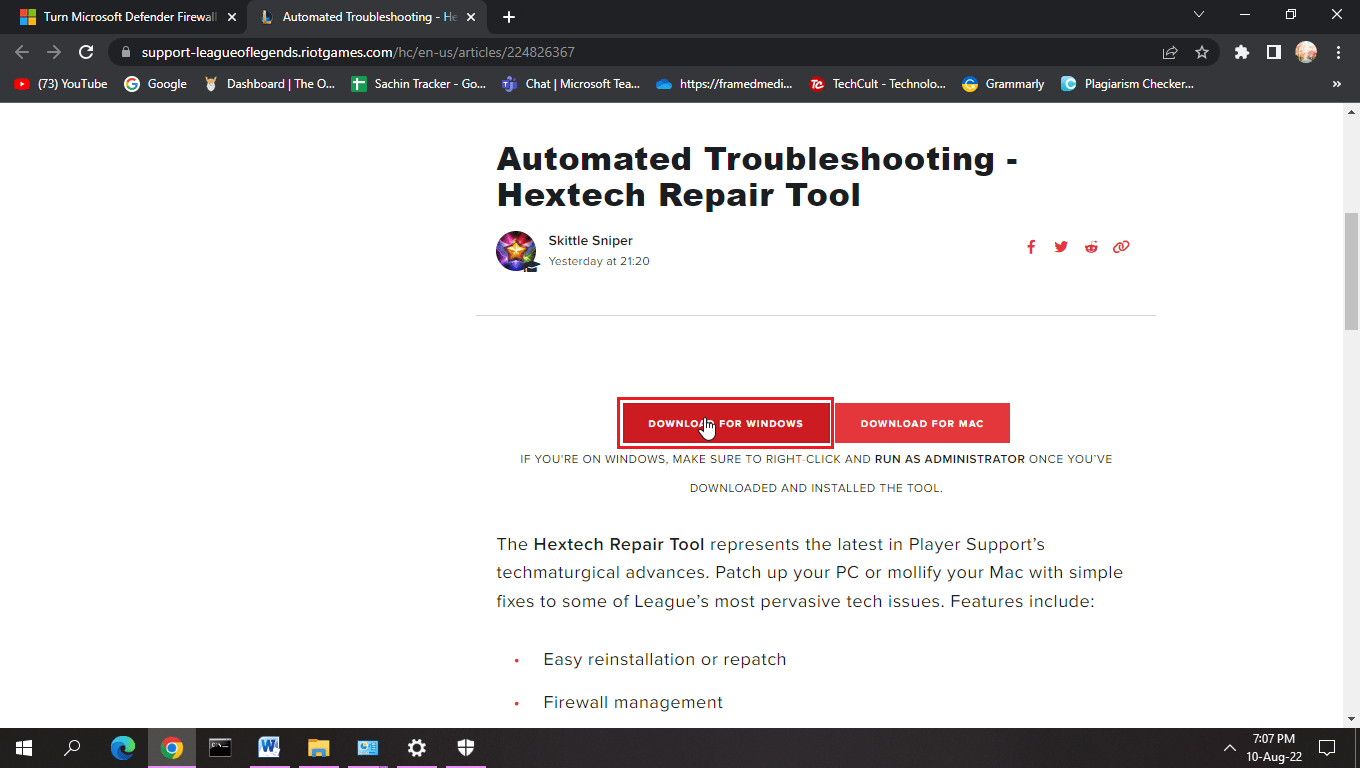Open a new browser tab
The height and width of the screenshot is (768, 1360).
coord(509,17)
